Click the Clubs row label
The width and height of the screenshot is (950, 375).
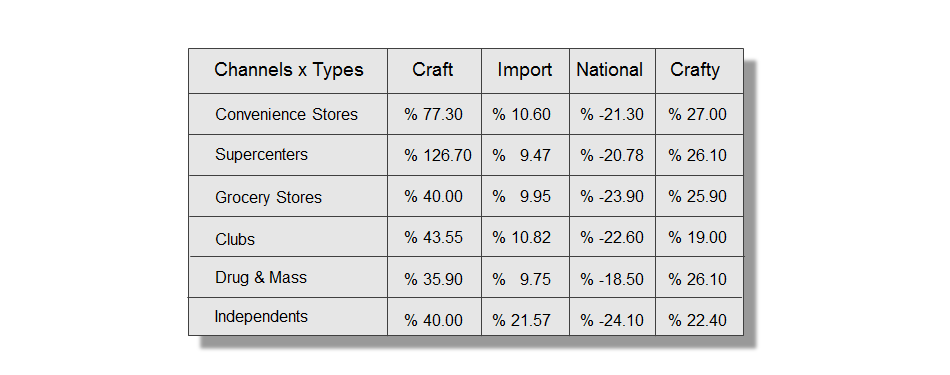pyautogui.click(x=234, y=239)
